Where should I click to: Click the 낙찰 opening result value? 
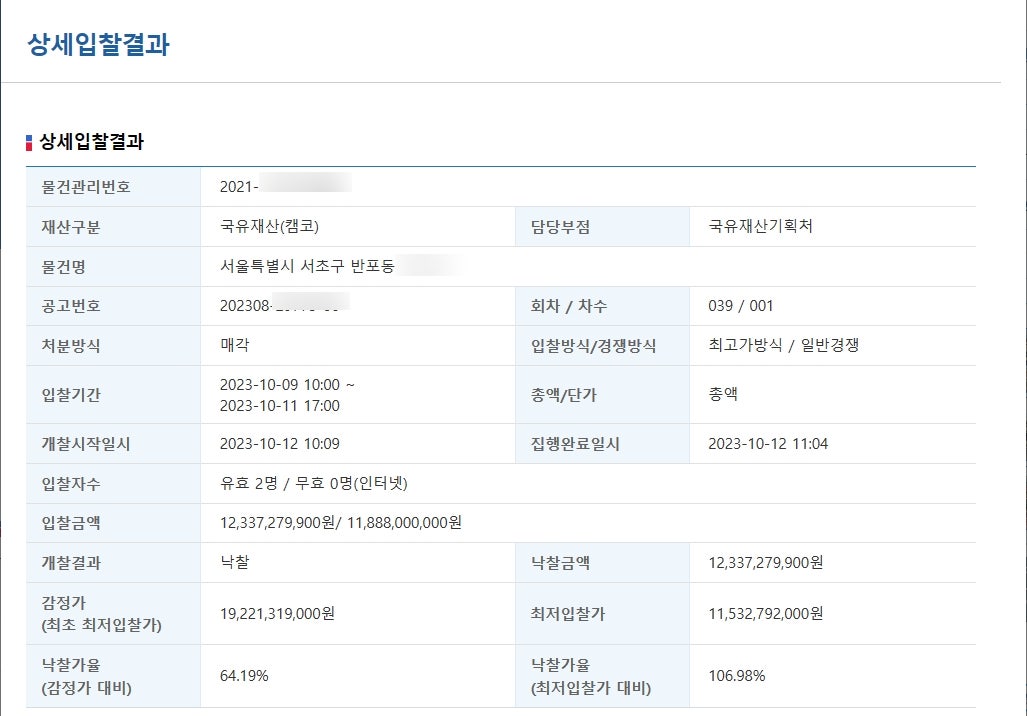tap(235, 562)
